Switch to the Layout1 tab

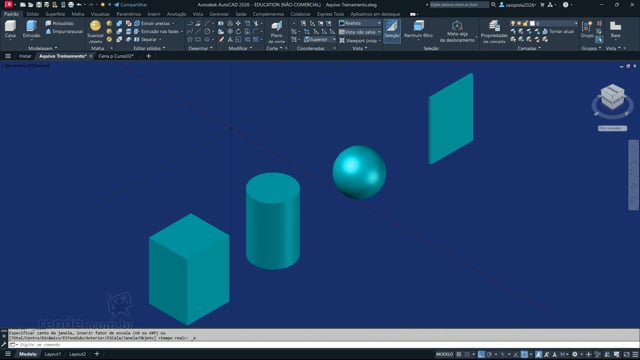[53, 354]
